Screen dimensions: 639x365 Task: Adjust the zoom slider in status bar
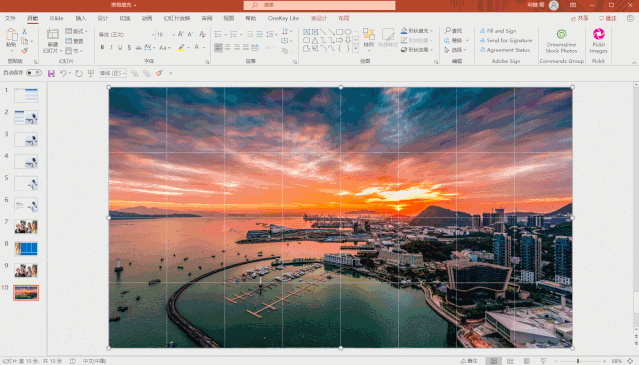pos(577,361)
